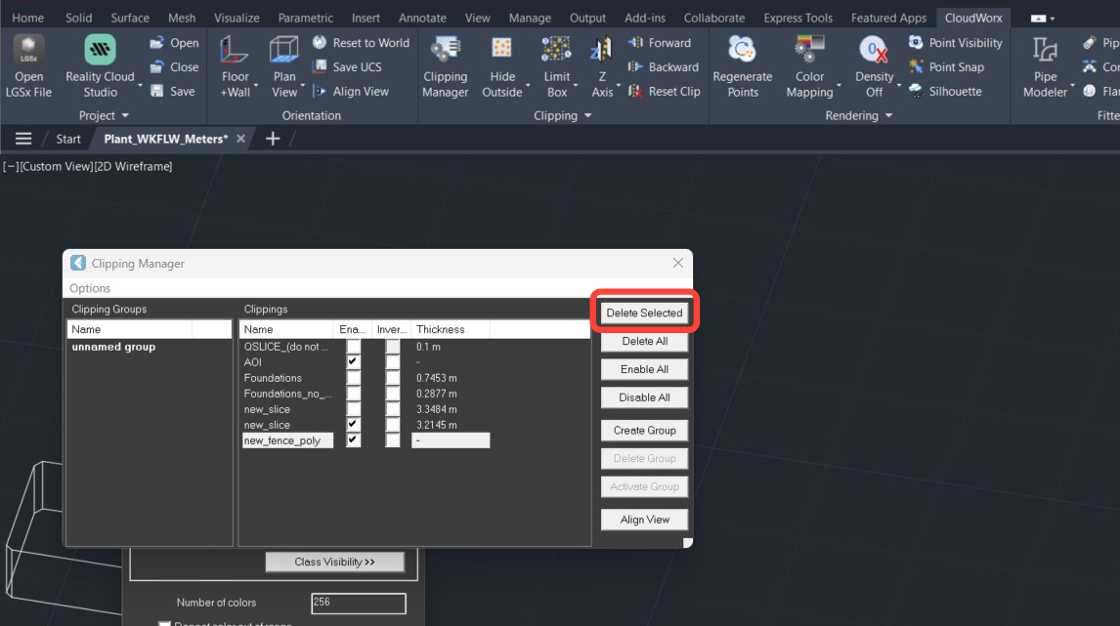Select Floor +Wall orientation tool
The height and width of the screenshot is (626, 1120).
(x=235, y=66)
